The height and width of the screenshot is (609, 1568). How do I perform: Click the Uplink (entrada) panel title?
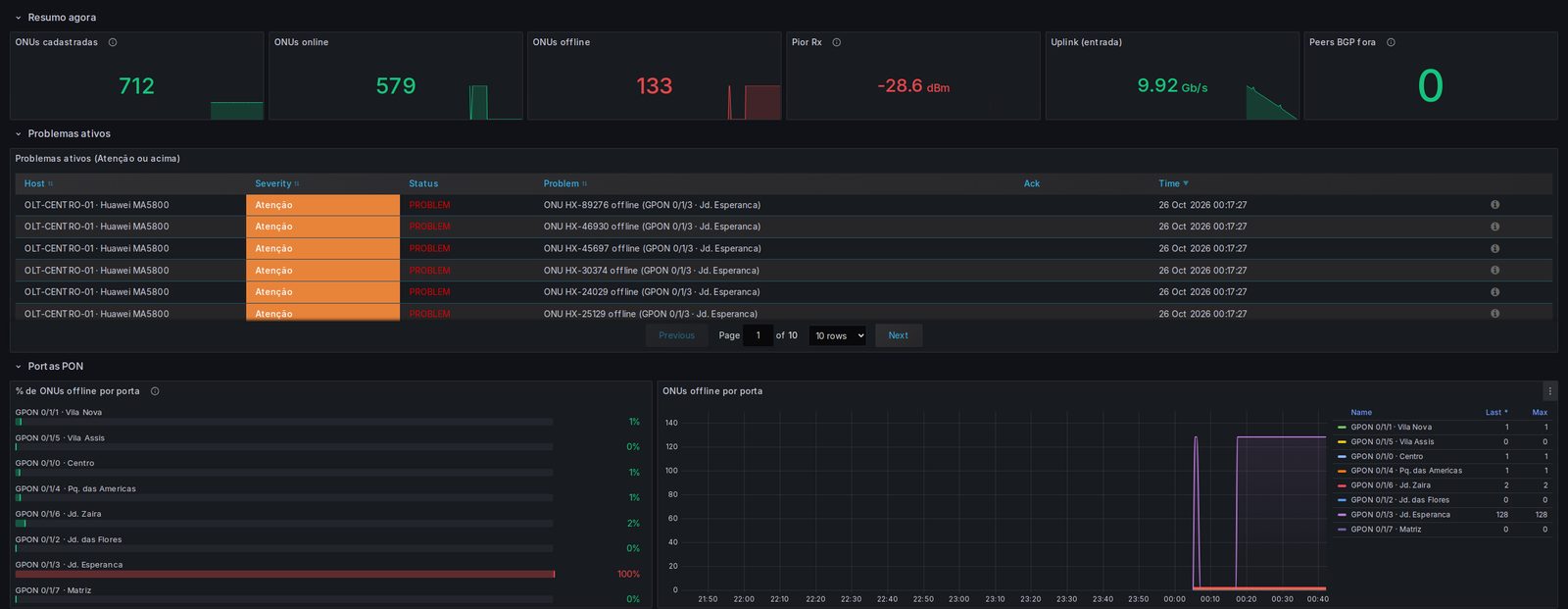[1086, 42]
